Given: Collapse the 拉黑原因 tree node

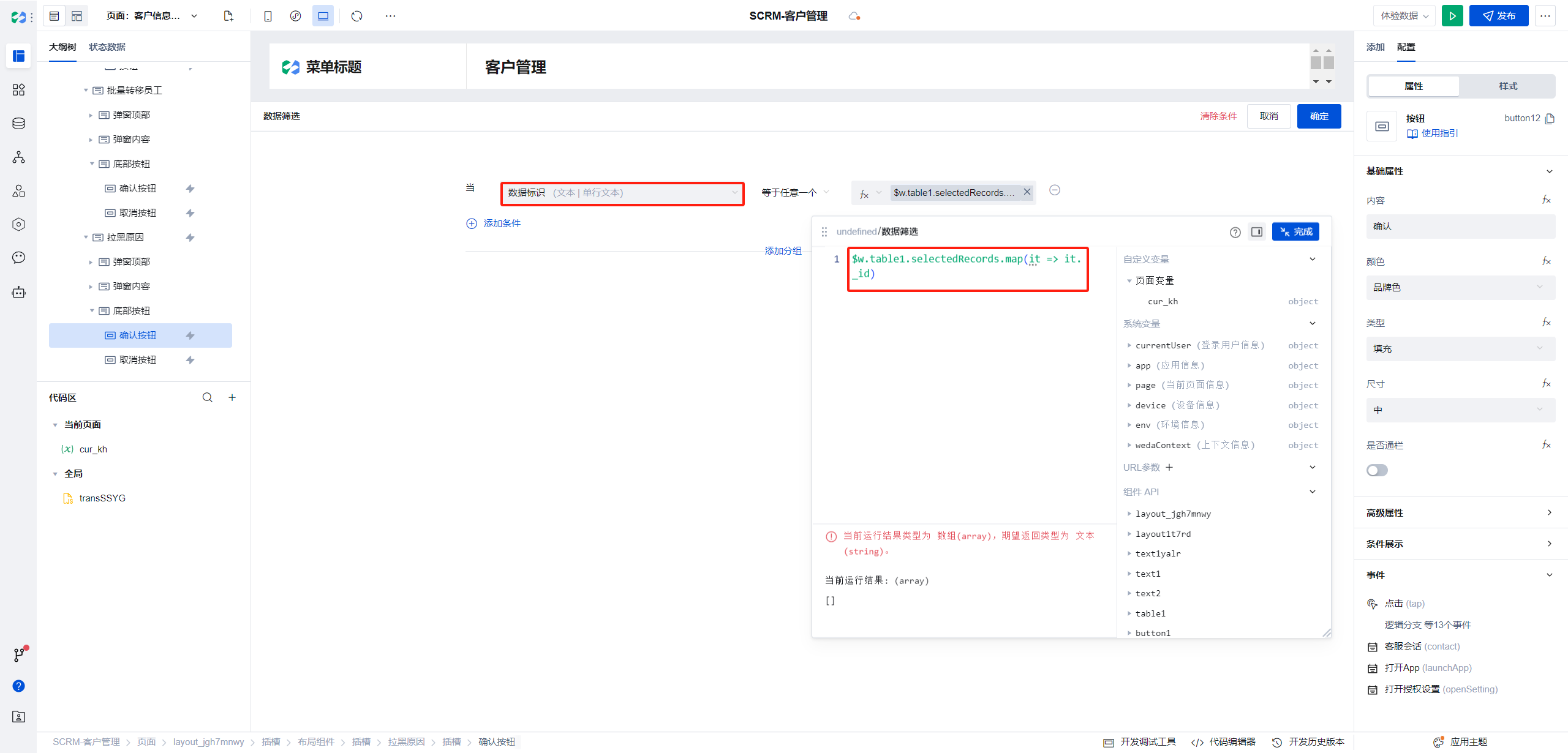Looking at the screenshot, I should [x=86, y=238].
